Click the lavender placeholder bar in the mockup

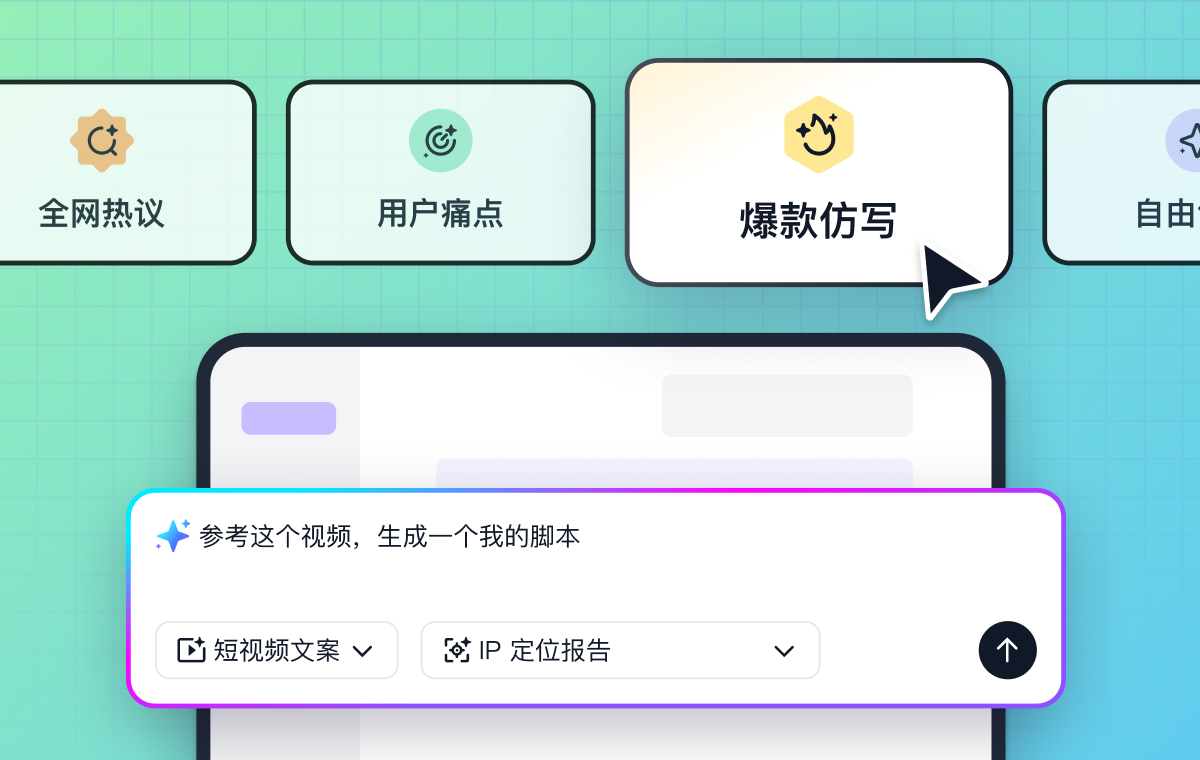(674, 474)
